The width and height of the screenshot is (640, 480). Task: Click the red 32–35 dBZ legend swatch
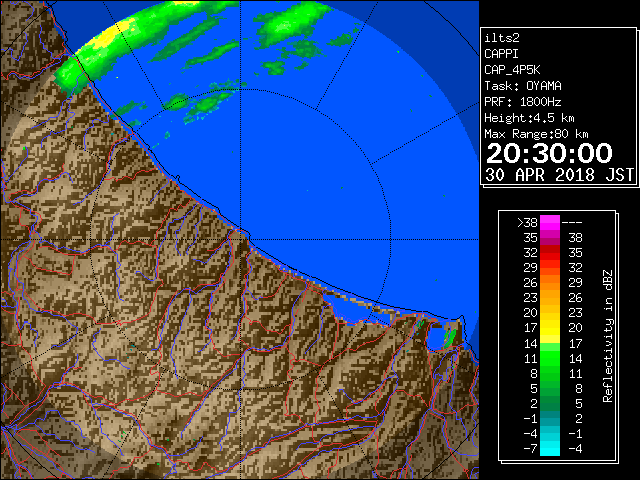click(550, 253)
